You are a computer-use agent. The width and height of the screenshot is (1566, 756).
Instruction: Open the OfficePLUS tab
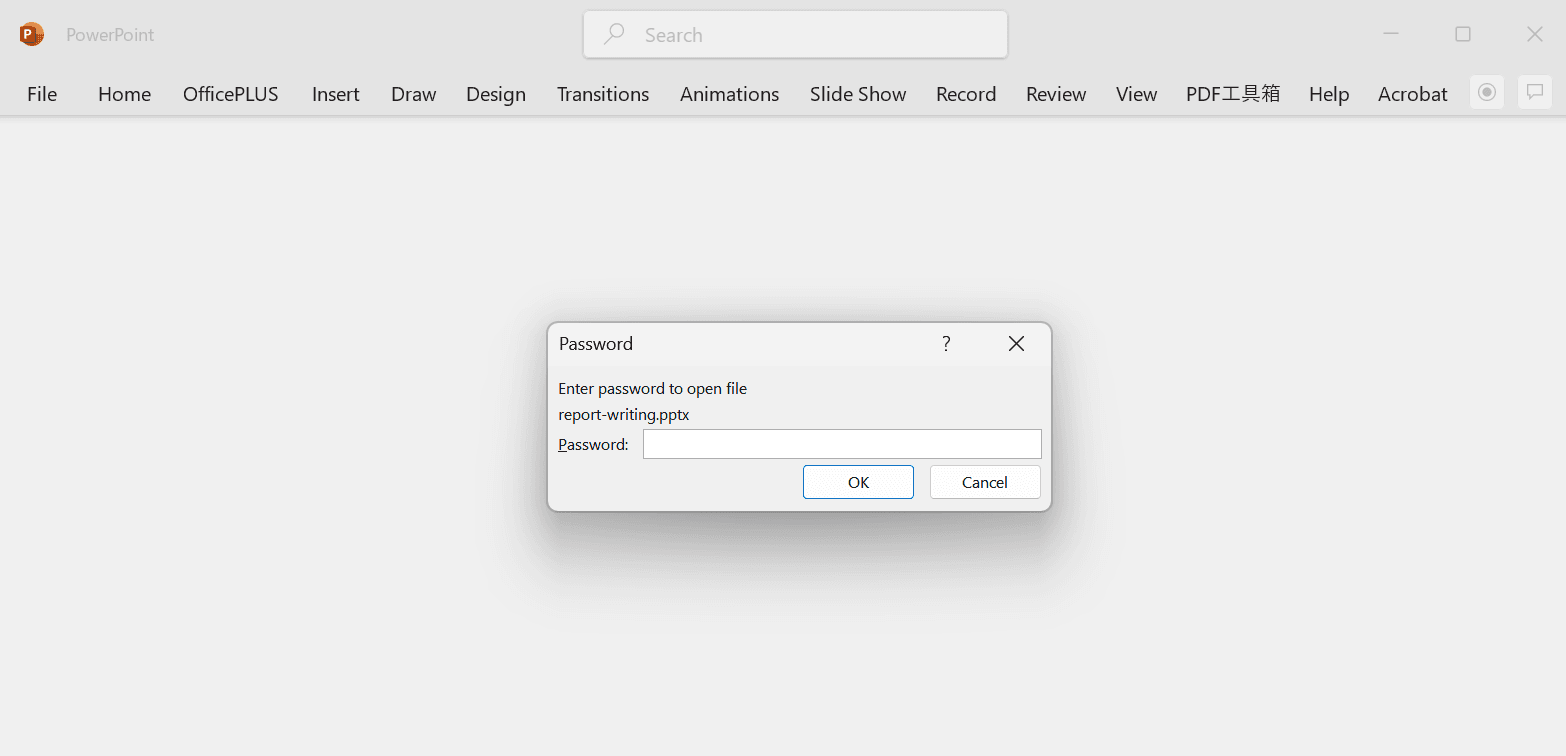(x=231, y=94)
